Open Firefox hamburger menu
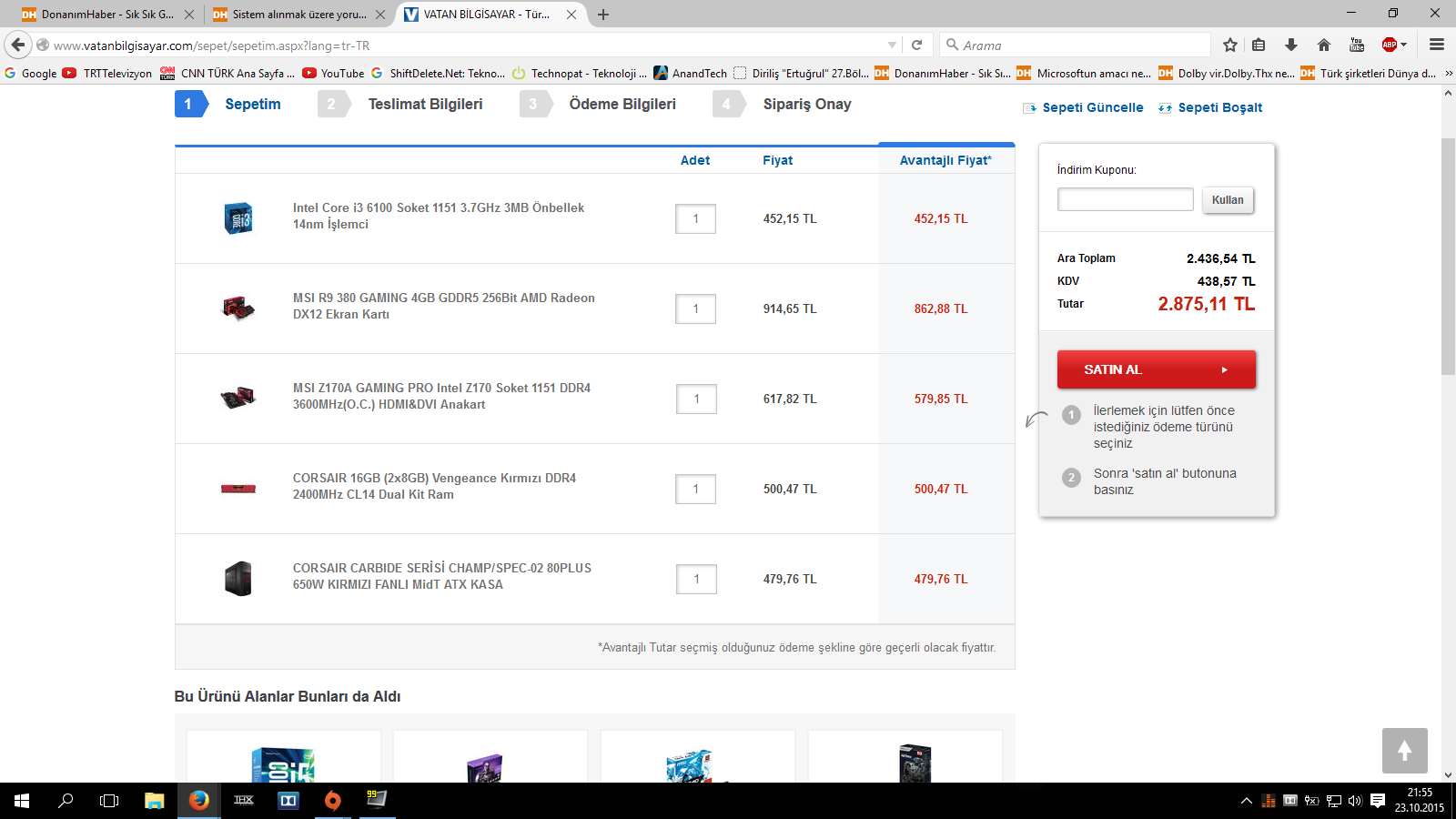This screenshot has width=1456, height=819. [1437, 45]
